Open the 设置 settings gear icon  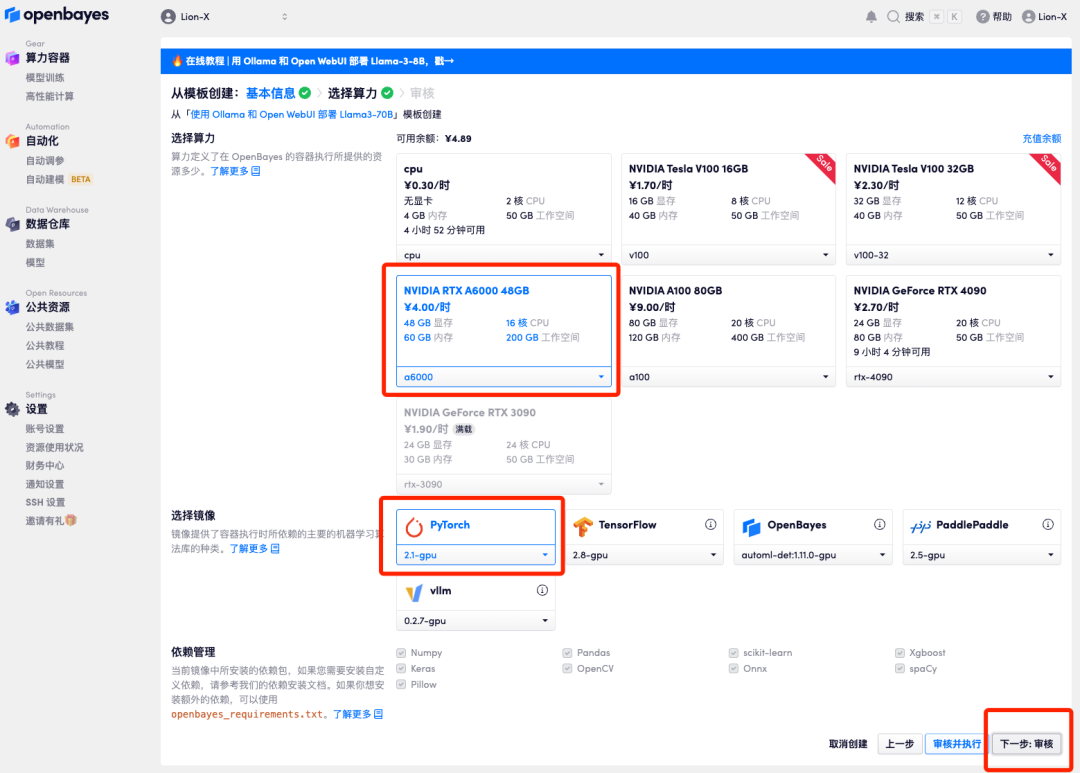[12, 410]
